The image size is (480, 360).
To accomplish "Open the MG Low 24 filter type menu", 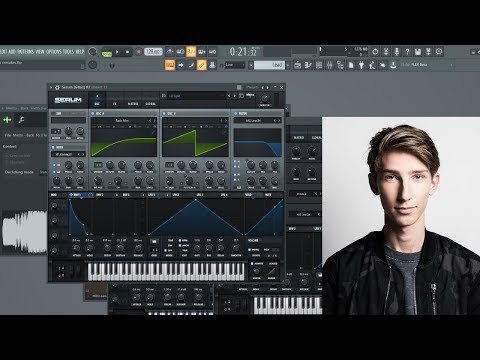I will [253, 121].
